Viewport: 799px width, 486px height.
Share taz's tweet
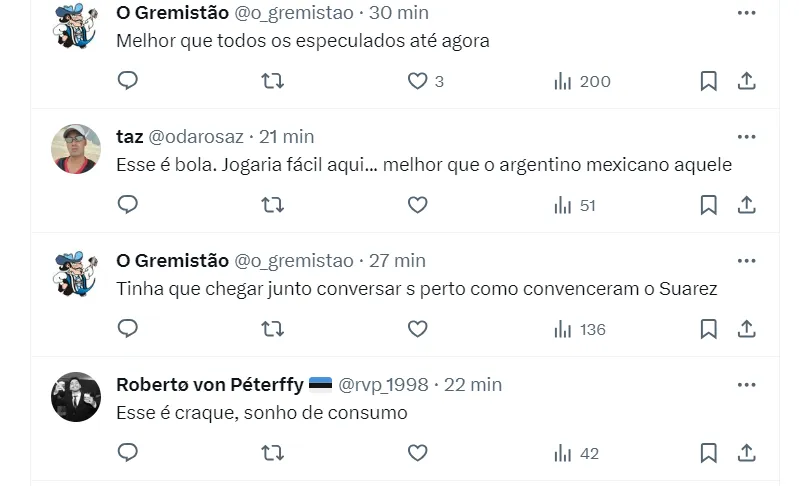[x=746, y=205]
